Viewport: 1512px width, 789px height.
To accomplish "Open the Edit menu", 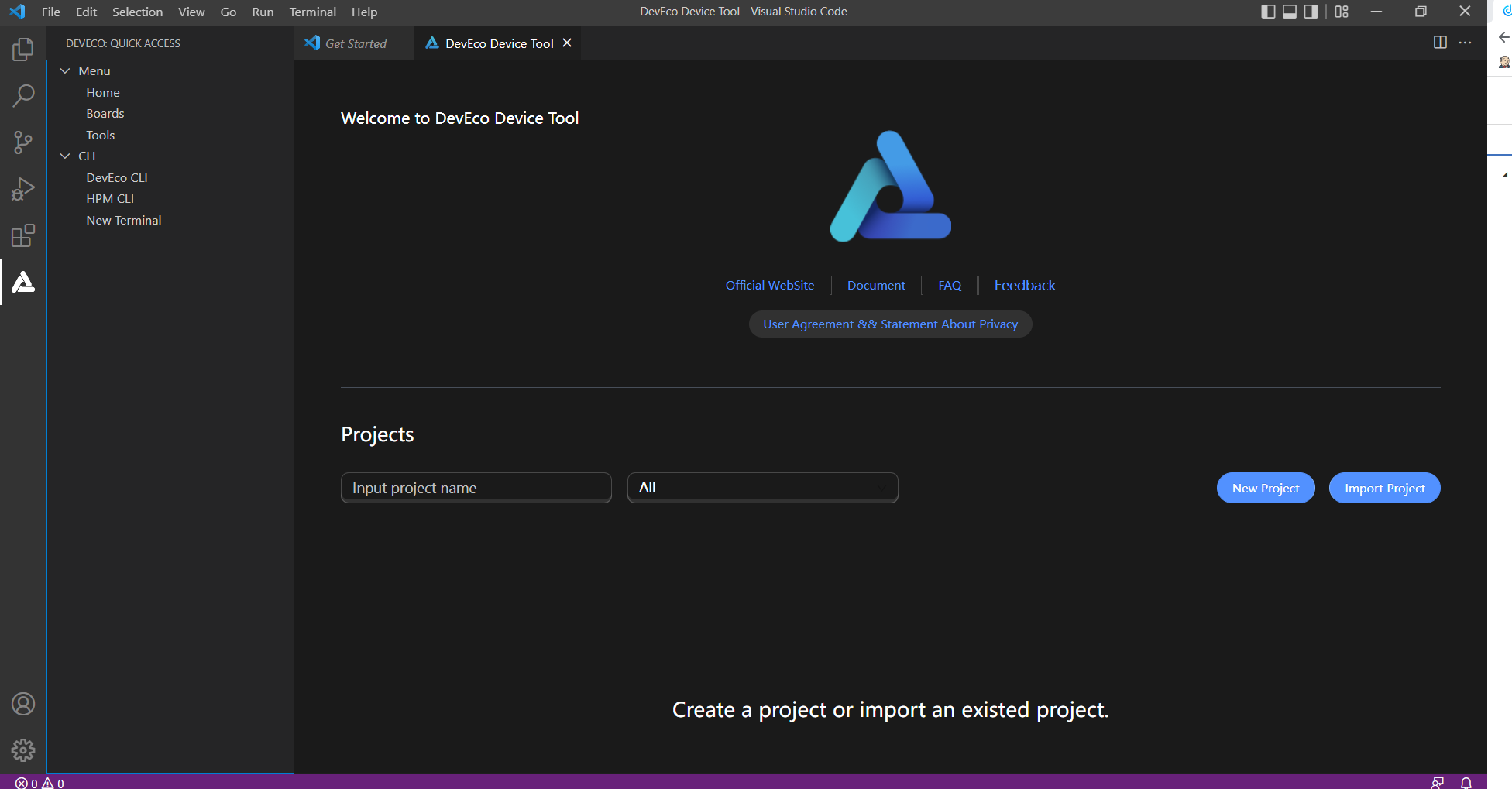I will tap(86, 12).
